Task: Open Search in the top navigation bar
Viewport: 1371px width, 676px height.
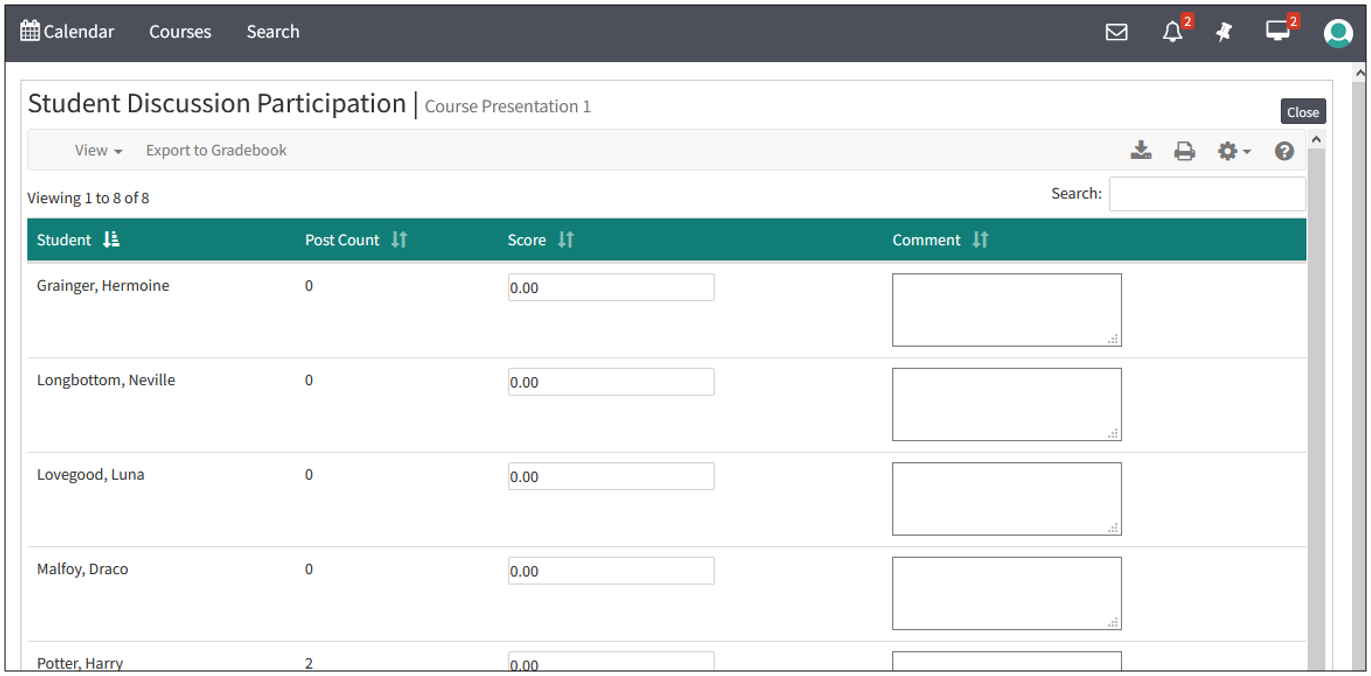Action: tap(273, 31)
